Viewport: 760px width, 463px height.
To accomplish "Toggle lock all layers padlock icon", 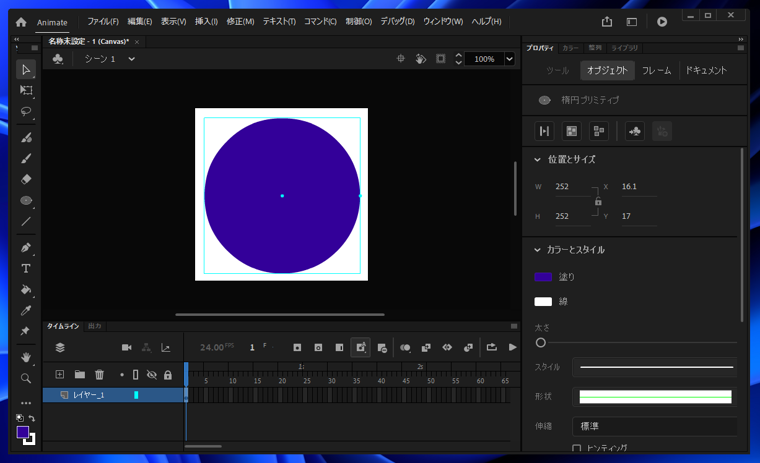I will tap(168, 375).
